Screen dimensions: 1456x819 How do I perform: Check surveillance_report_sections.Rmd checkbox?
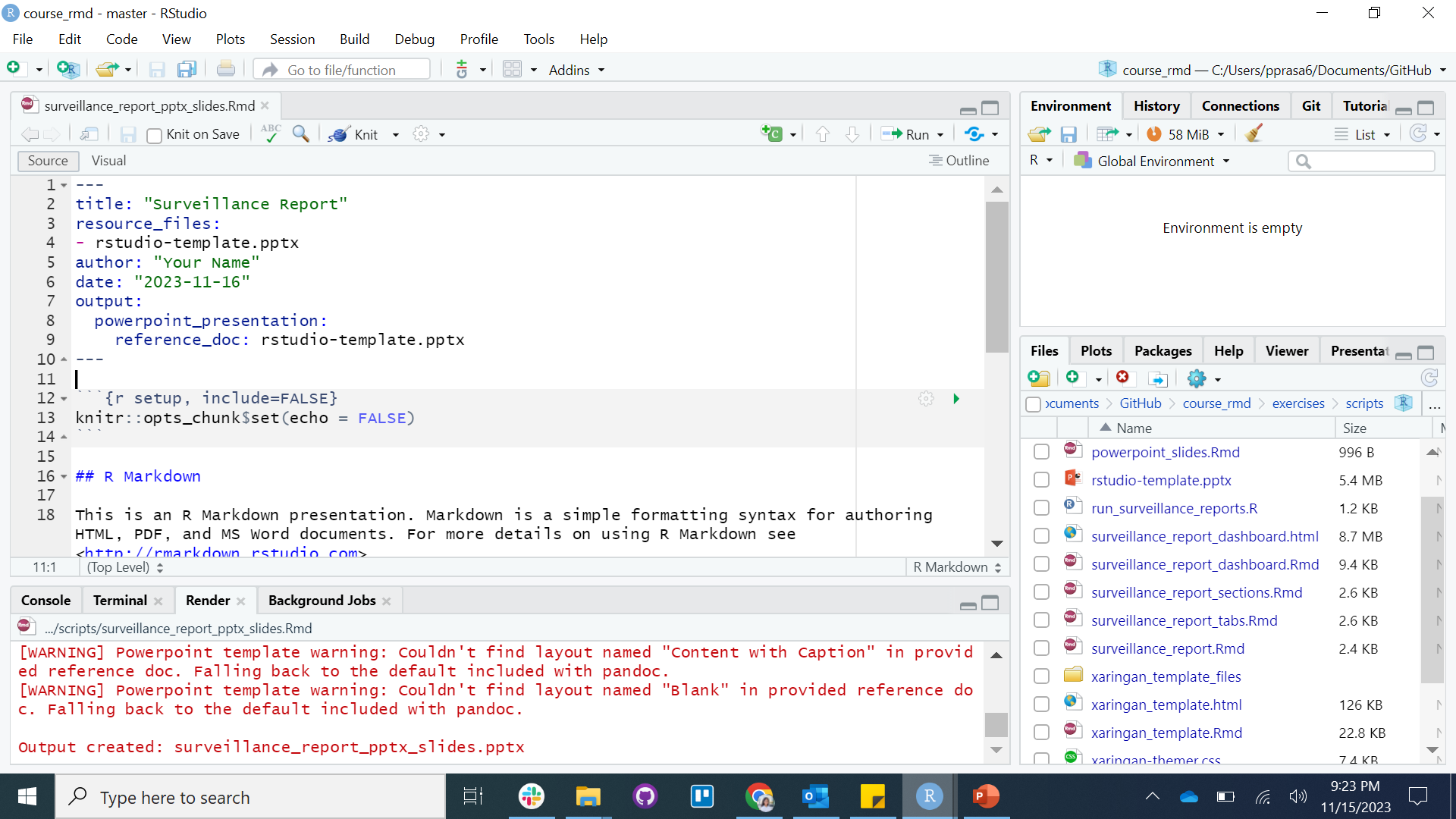point(1041,592)
